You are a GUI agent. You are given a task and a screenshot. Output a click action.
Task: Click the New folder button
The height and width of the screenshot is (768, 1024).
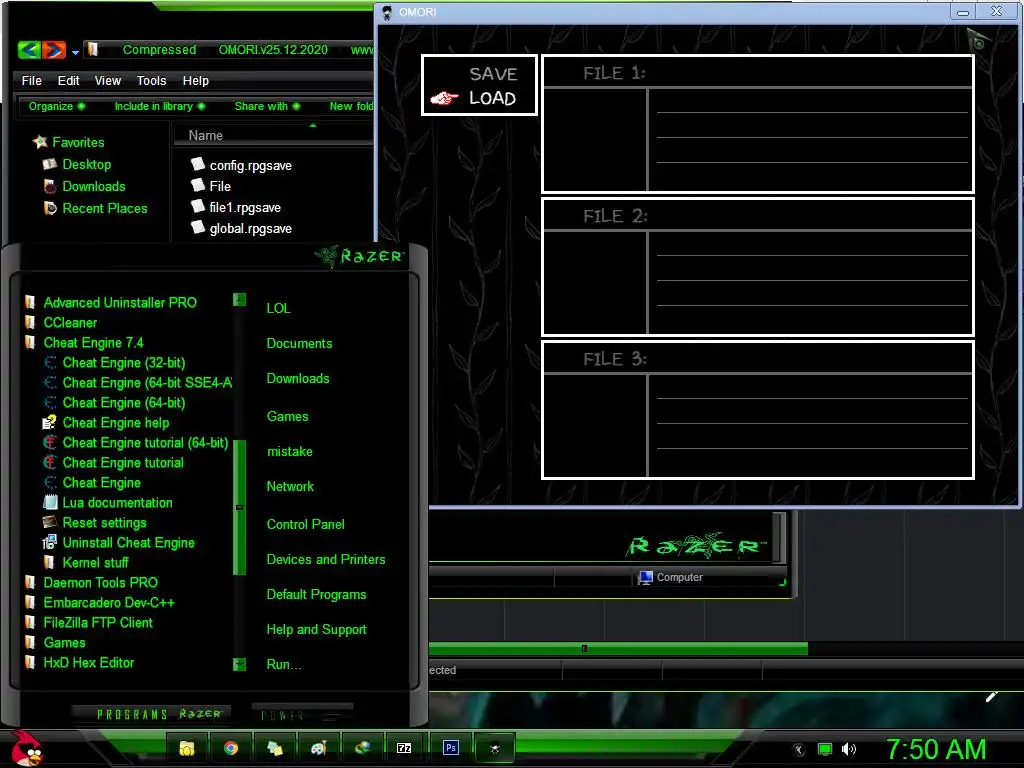(351, 106)
